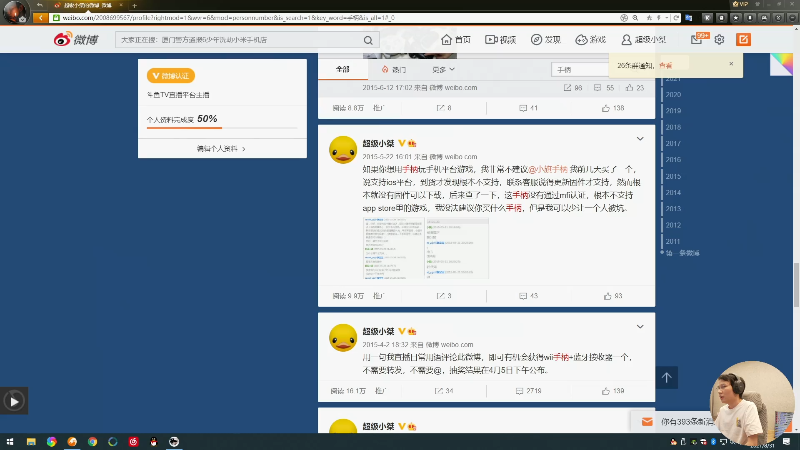800x450 pixels.
Task: Click the 编辑个人资料 edit profile link
Action: coord(221,148)
